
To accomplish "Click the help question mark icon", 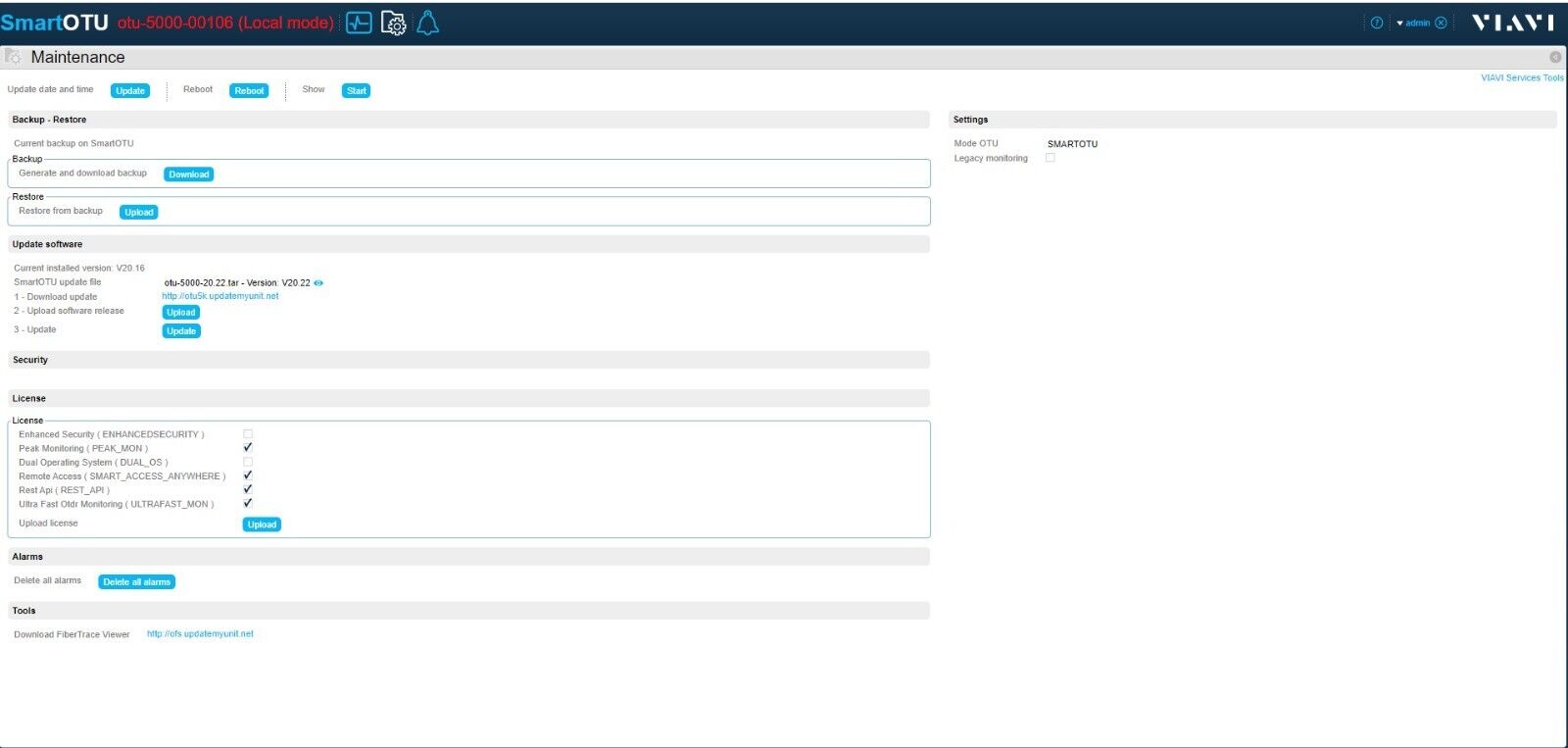I will (1377, 23).
